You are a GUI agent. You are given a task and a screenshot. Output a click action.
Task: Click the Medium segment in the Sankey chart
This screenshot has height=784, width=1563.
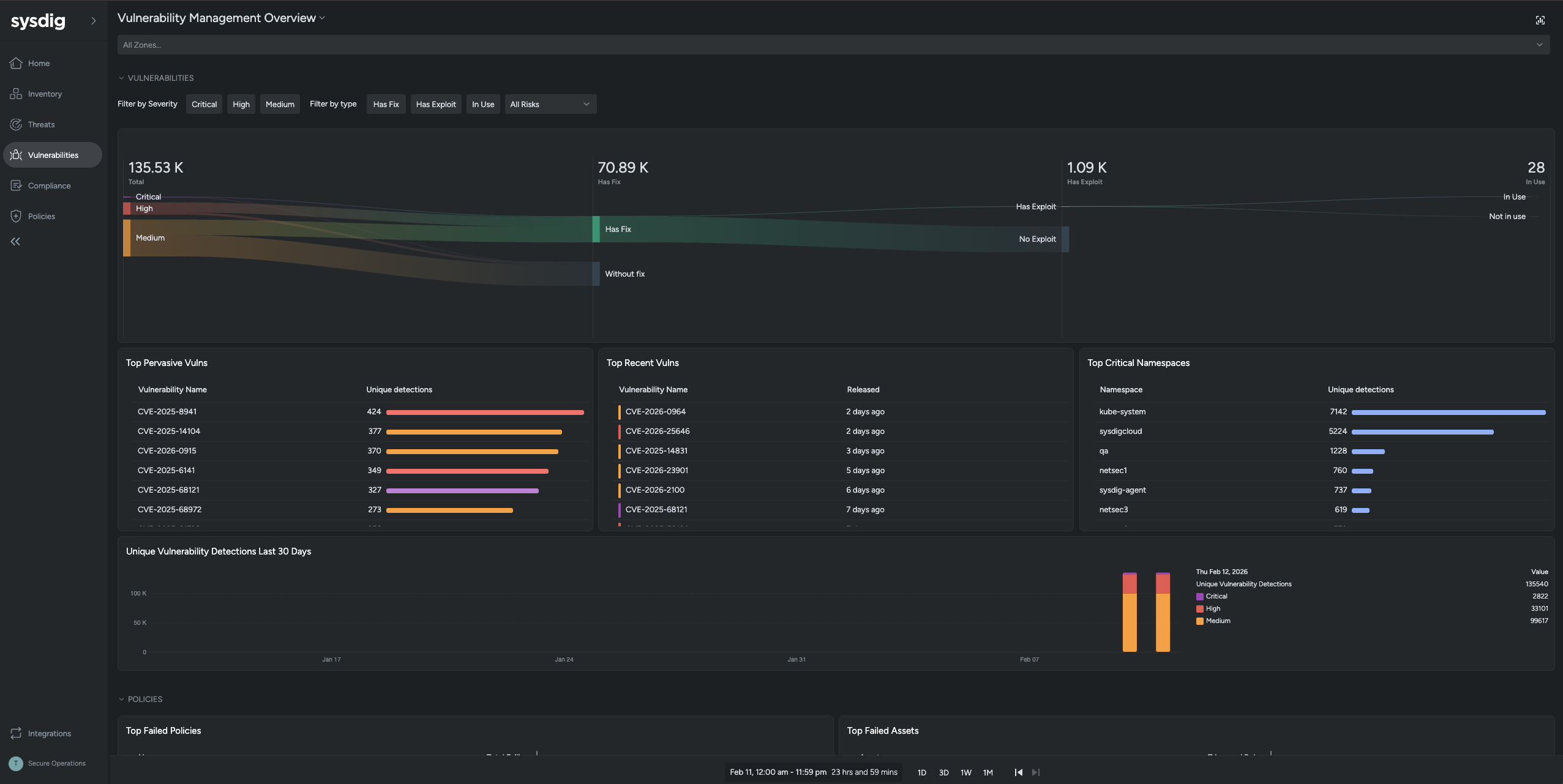pyautogui.click(x=127, y=237)
